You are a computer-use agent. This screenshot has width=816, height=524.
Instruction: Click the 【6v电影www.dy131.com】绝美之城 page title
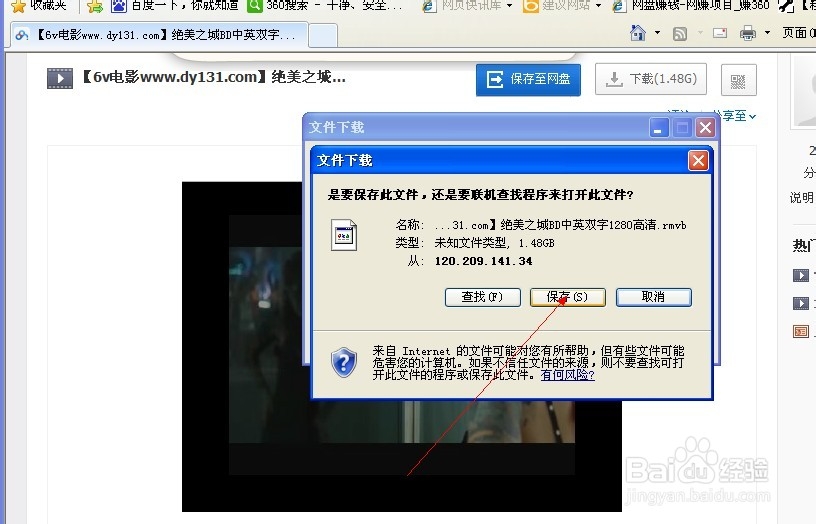click(x=214, y=78)
